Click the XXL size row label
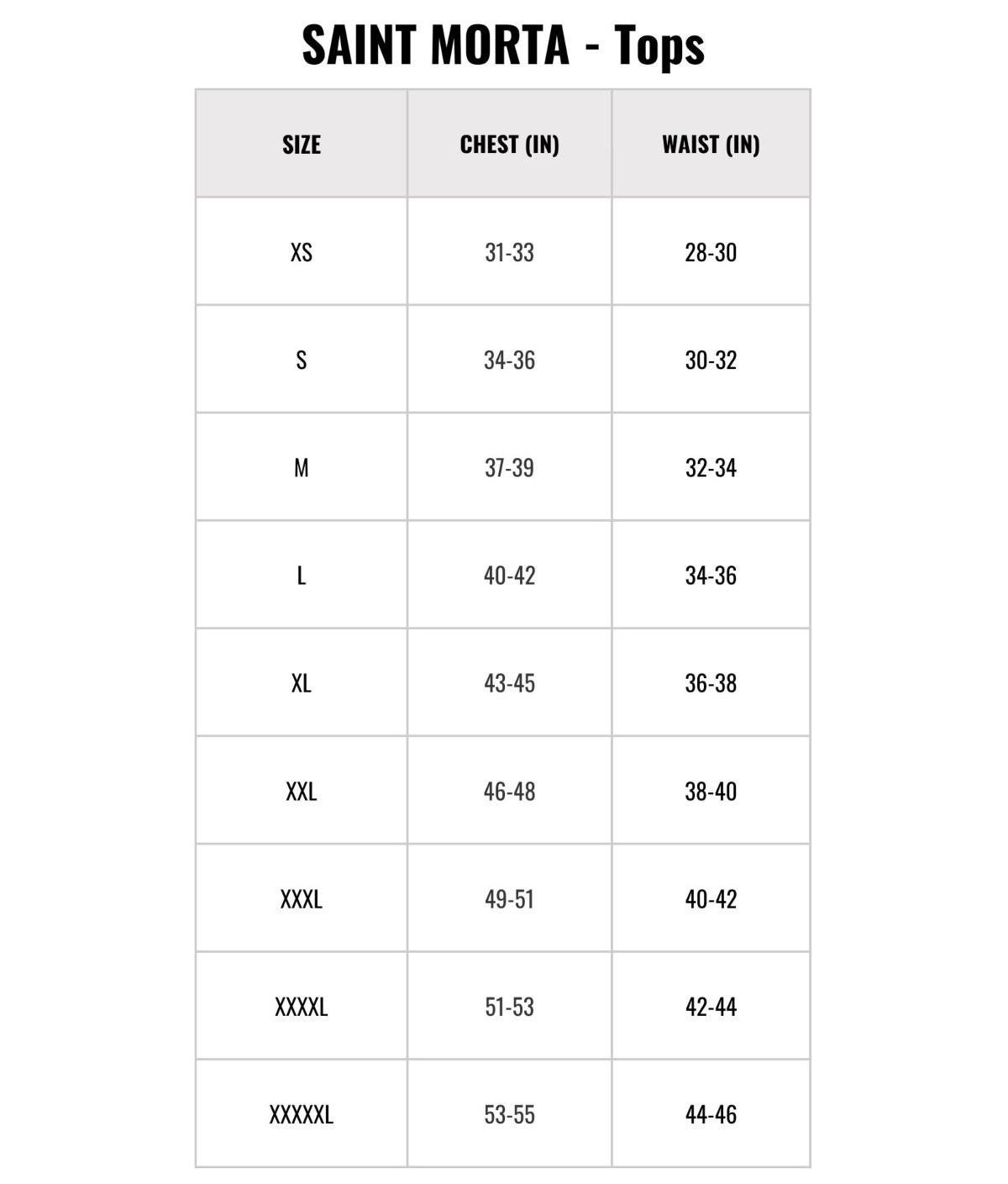The height and width of the screenshot is (1184, 1008). [302, 791]
